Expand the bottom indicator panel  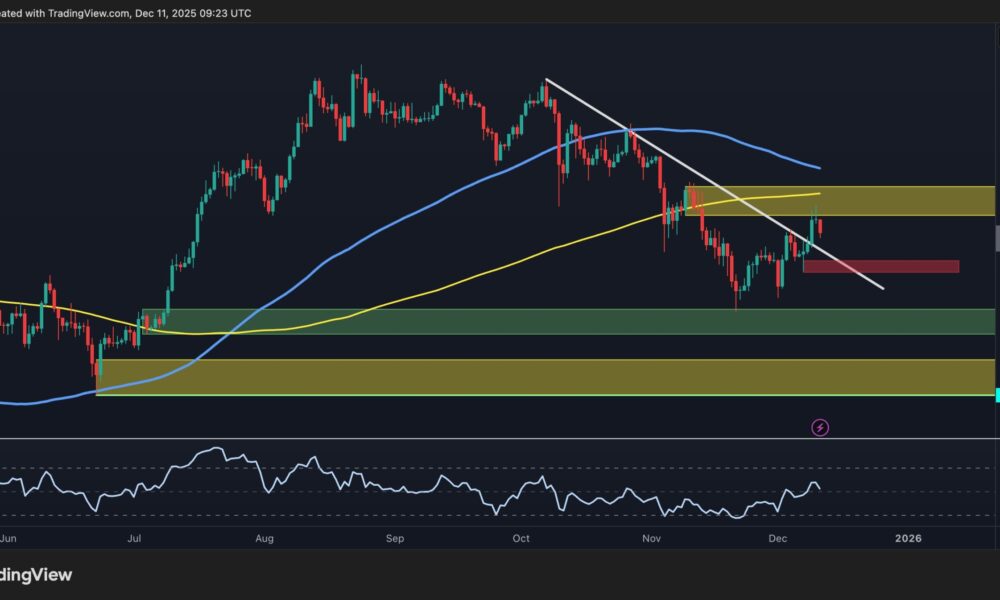[x=500, y=437]
